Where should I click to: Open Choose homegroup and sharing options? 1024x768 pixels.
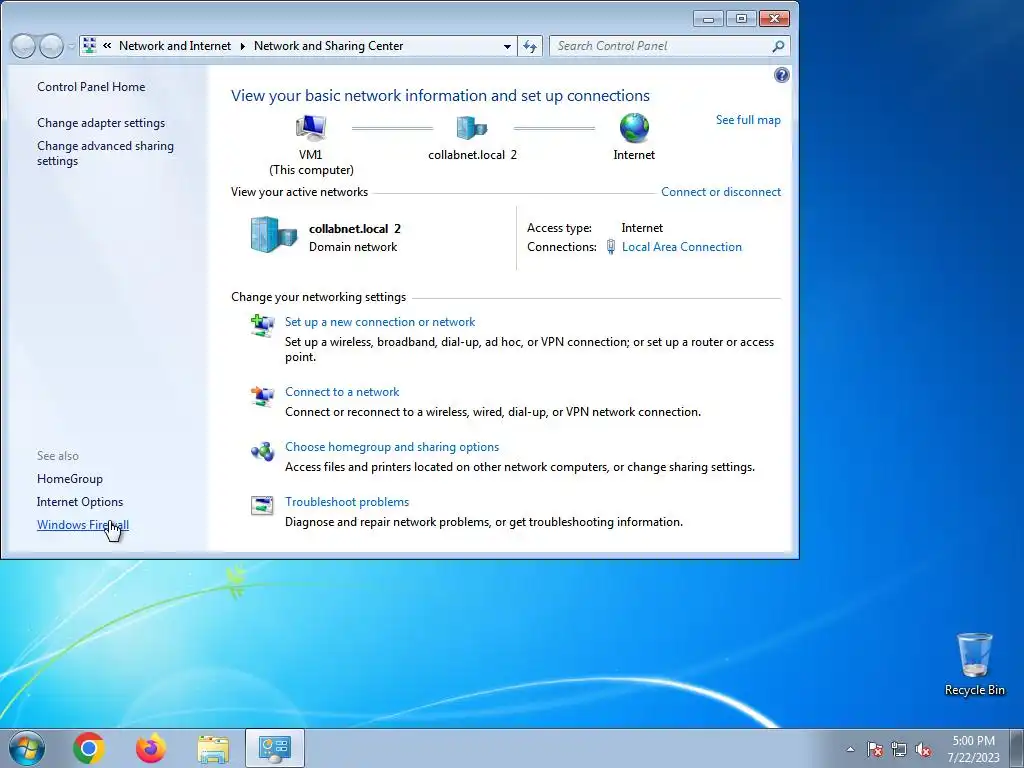[x=392, y=447]
